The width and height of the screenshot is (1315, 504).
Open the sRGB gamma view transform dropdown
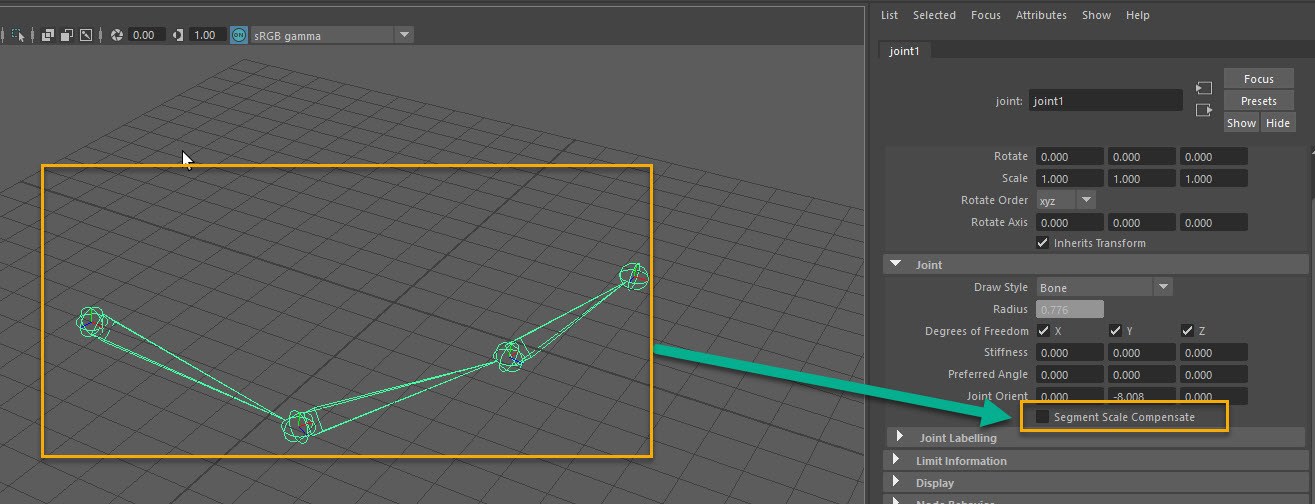(404, 35)
